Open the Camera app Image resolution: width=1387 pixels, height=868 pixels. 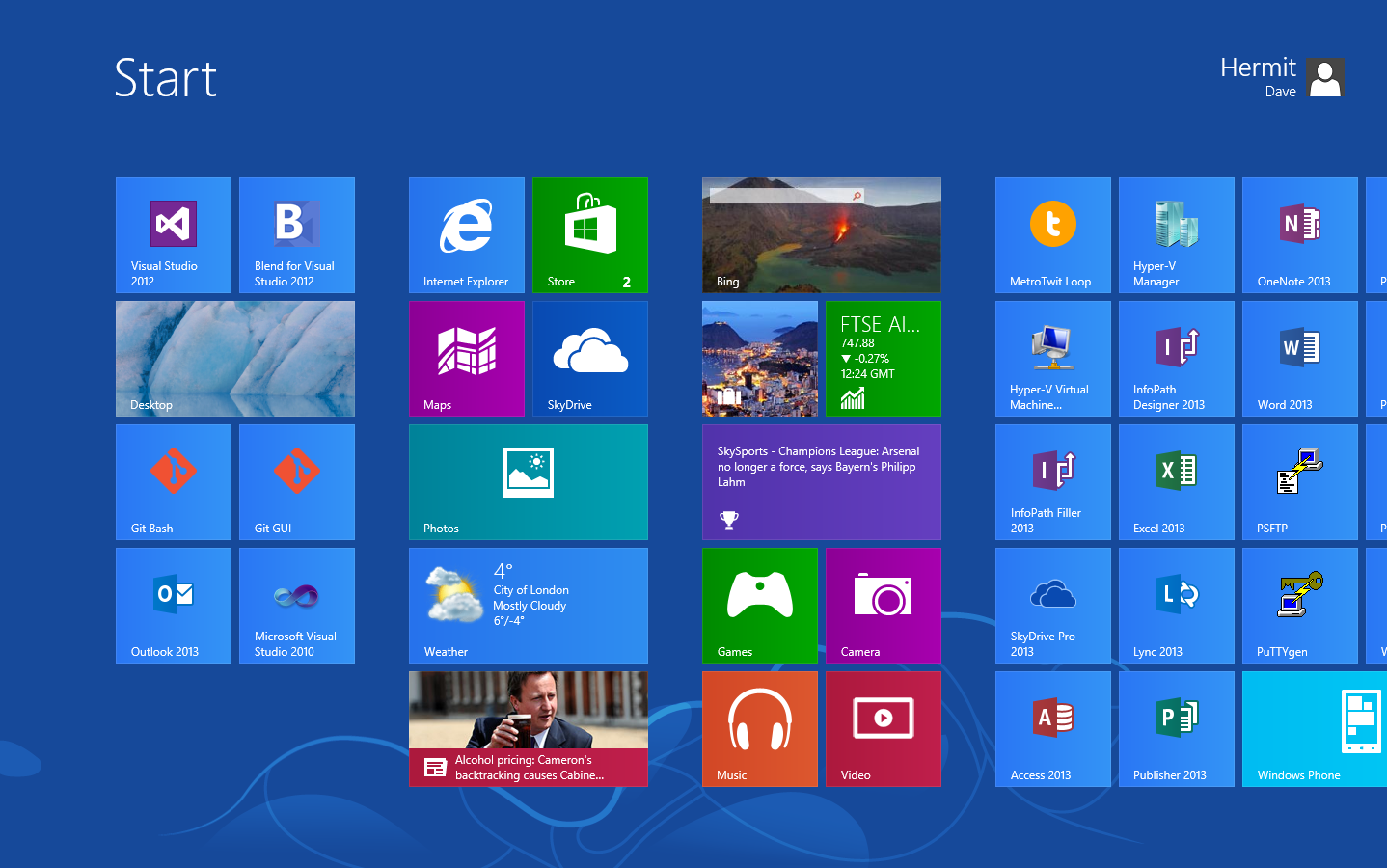[884, 606]
